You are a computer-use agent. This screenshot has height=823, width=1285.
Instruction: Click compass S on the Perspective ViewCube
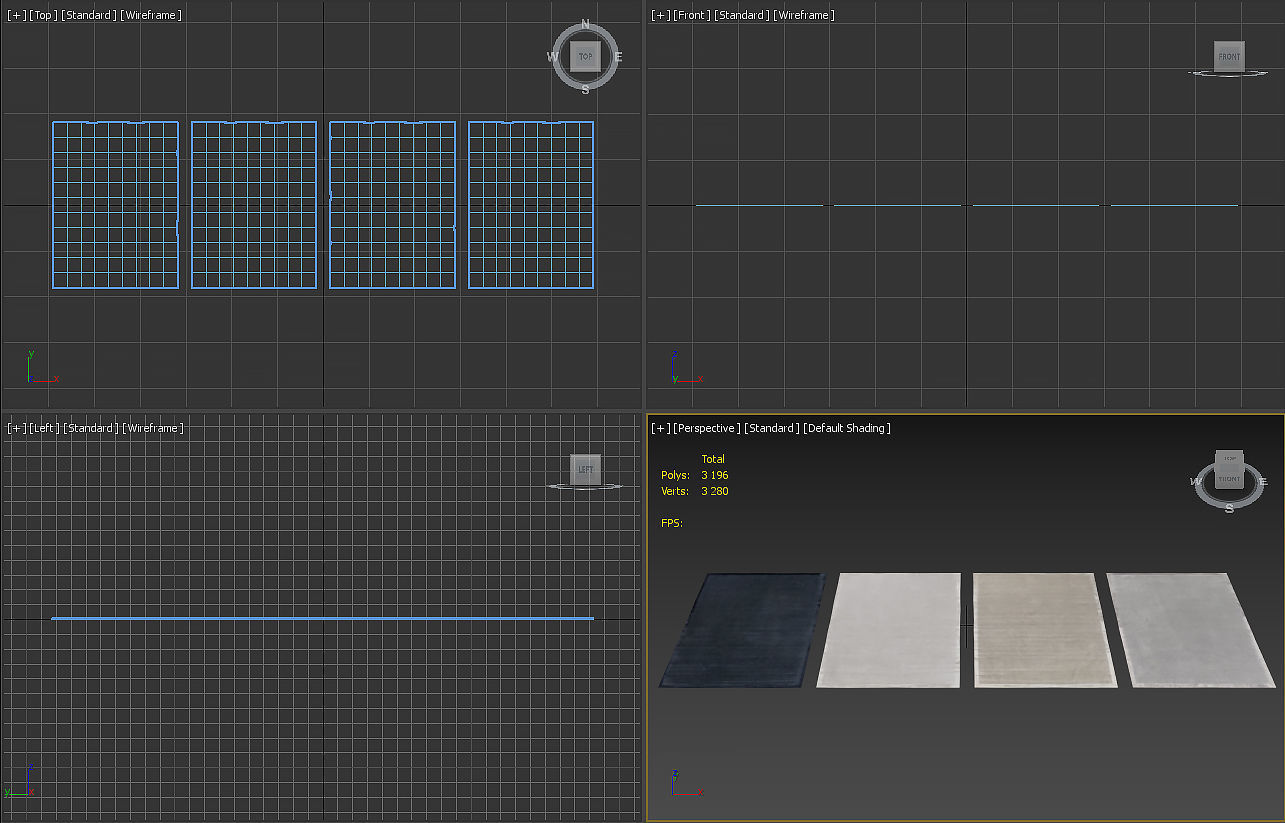tap(1229, 508)
